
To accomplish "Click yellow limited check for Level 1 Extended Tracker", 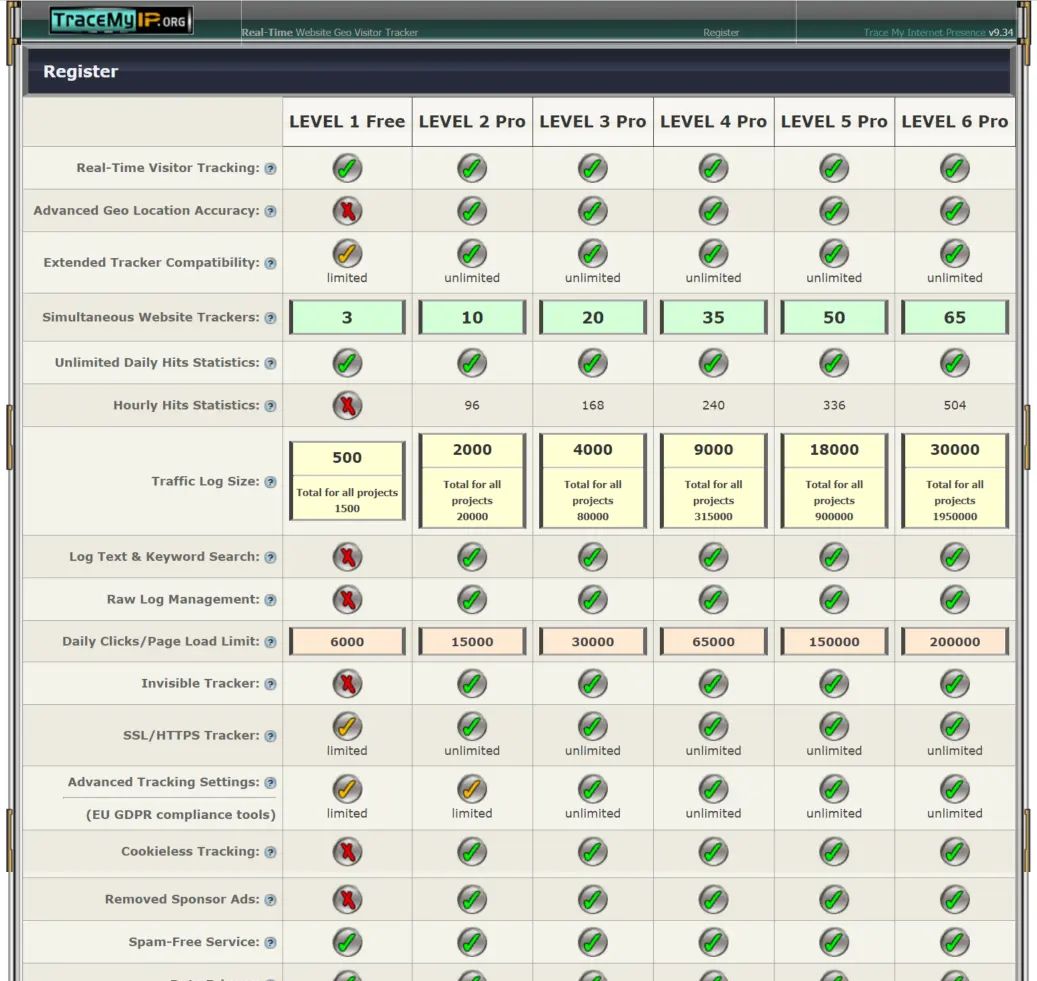I will click(347, 253).
